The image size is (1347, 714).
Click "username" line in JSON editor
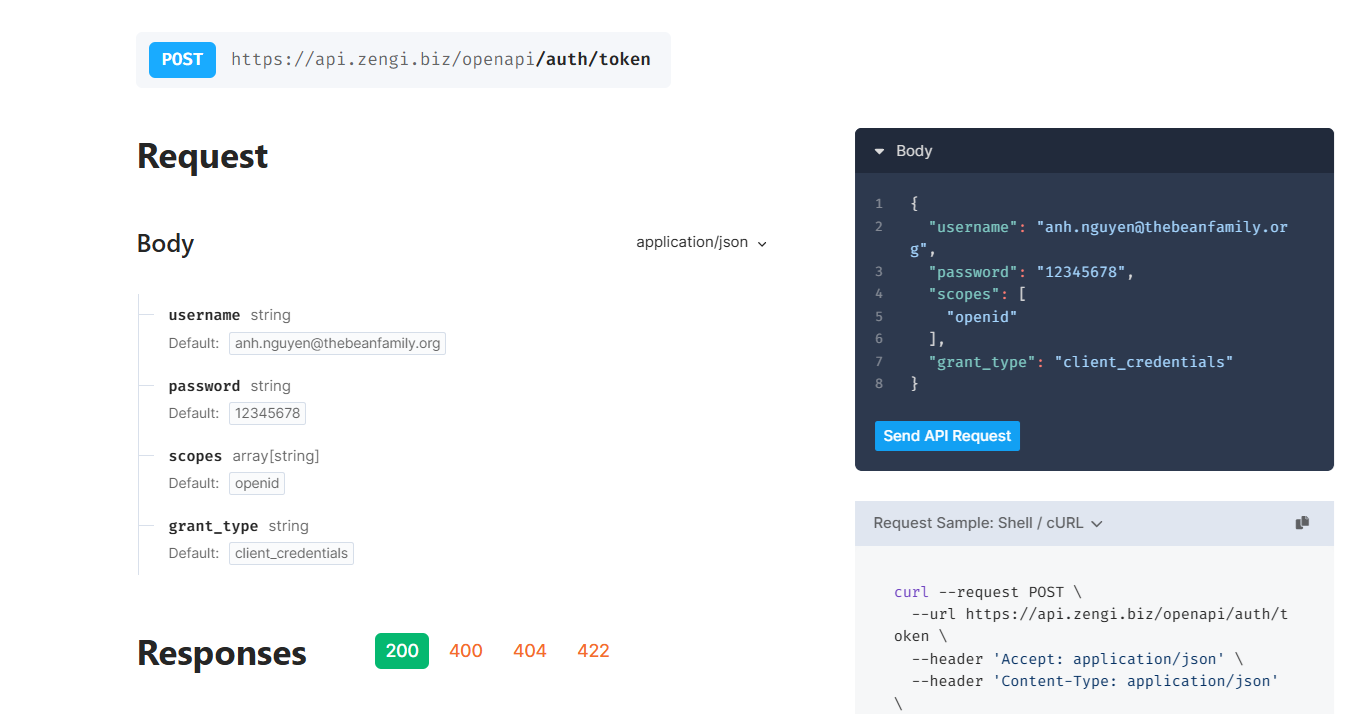click(x=1098, y=238)
